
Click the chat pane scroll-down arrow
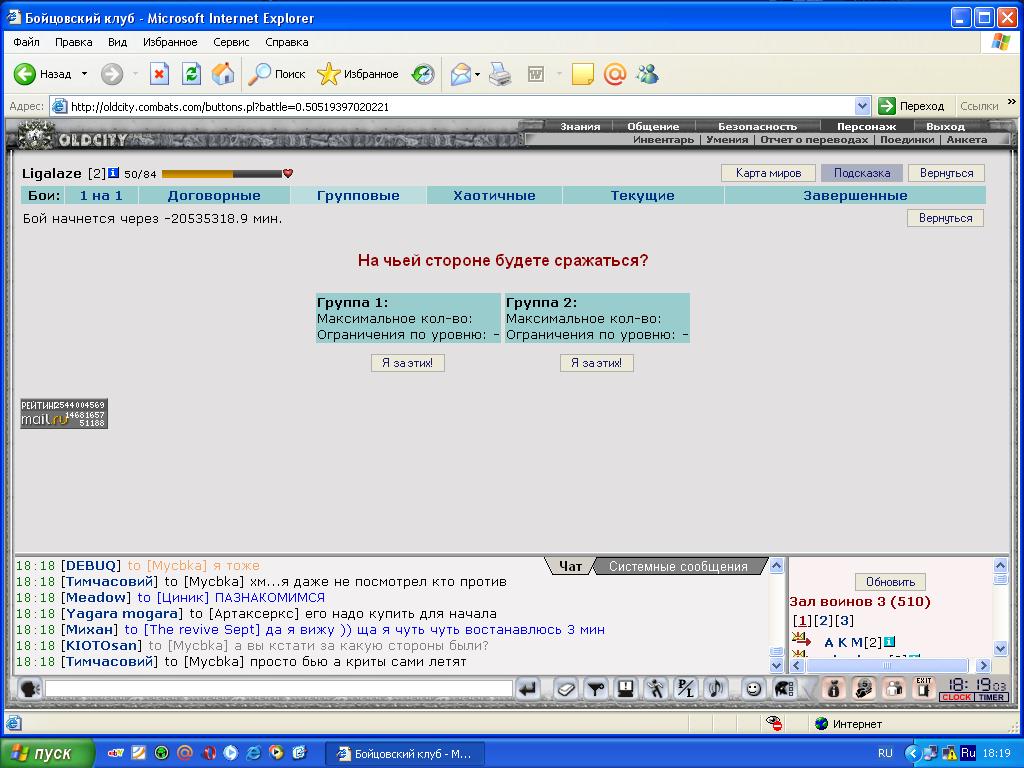(x=776, y=666)
